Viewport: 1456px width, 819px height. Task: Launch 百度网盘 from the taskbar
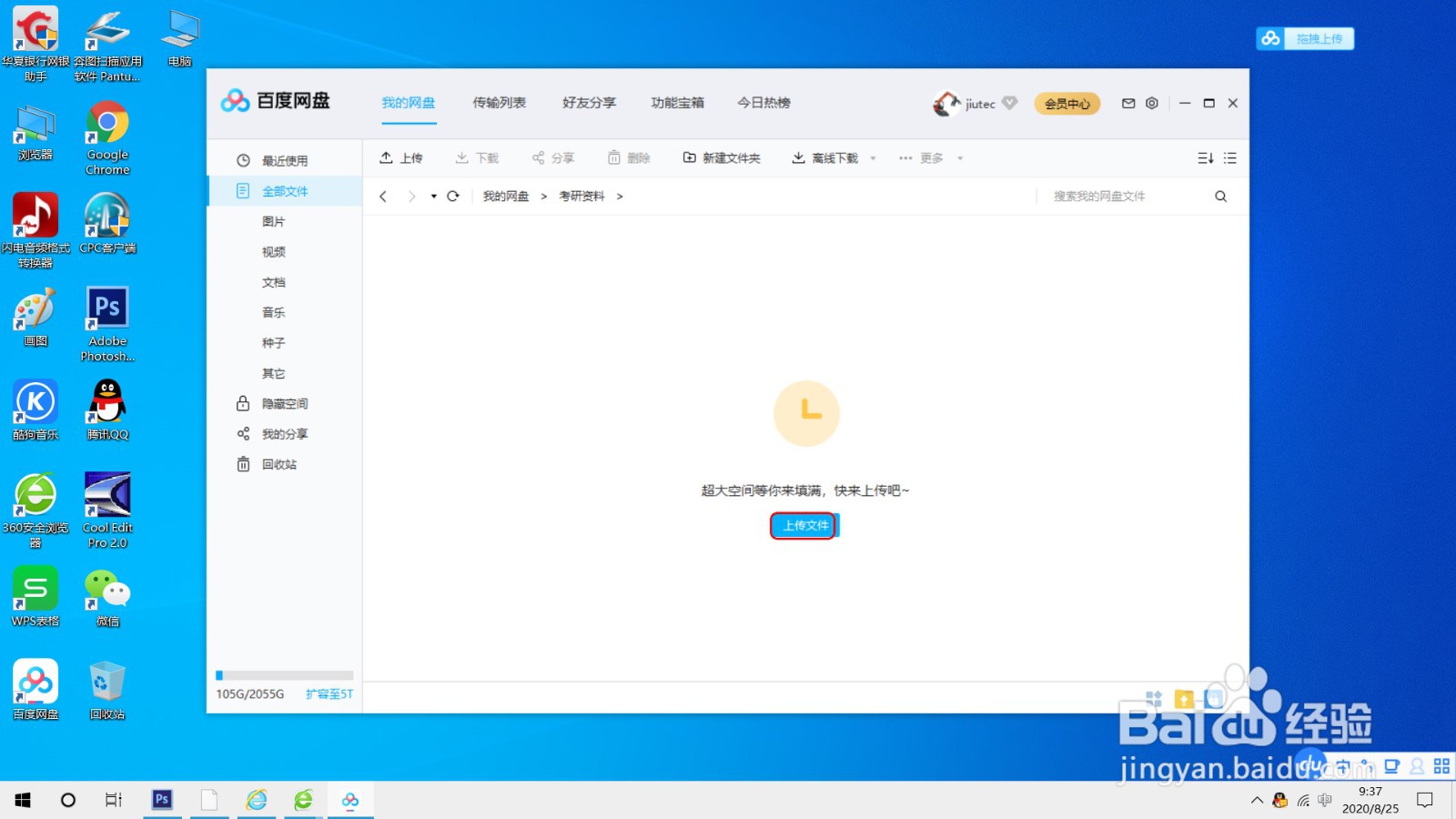coord(350,800)
